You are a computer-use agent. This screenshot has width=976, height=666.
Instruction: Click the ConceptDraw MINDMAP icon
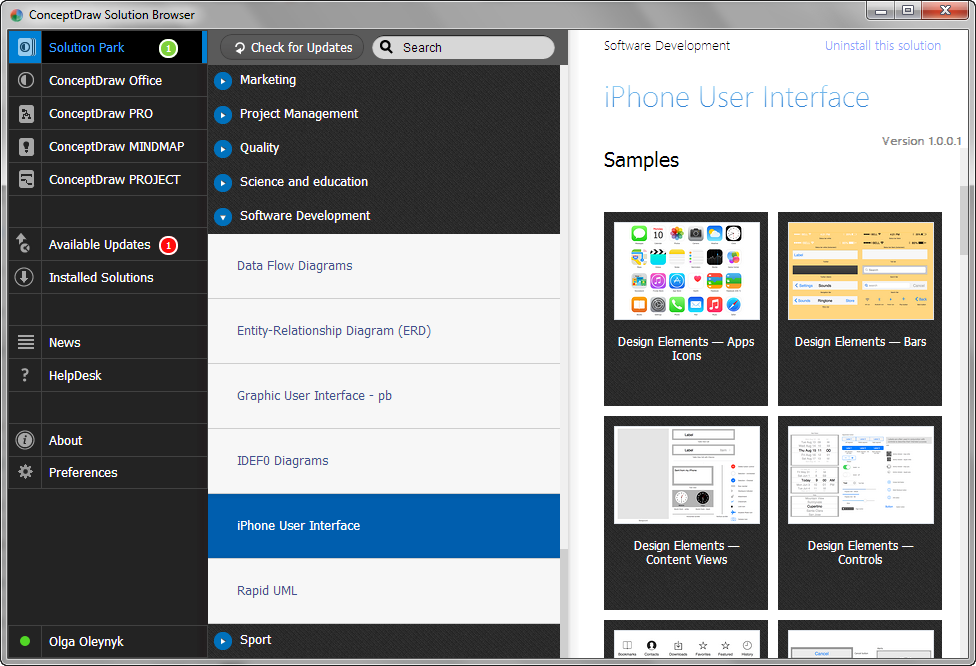point(26,146)
